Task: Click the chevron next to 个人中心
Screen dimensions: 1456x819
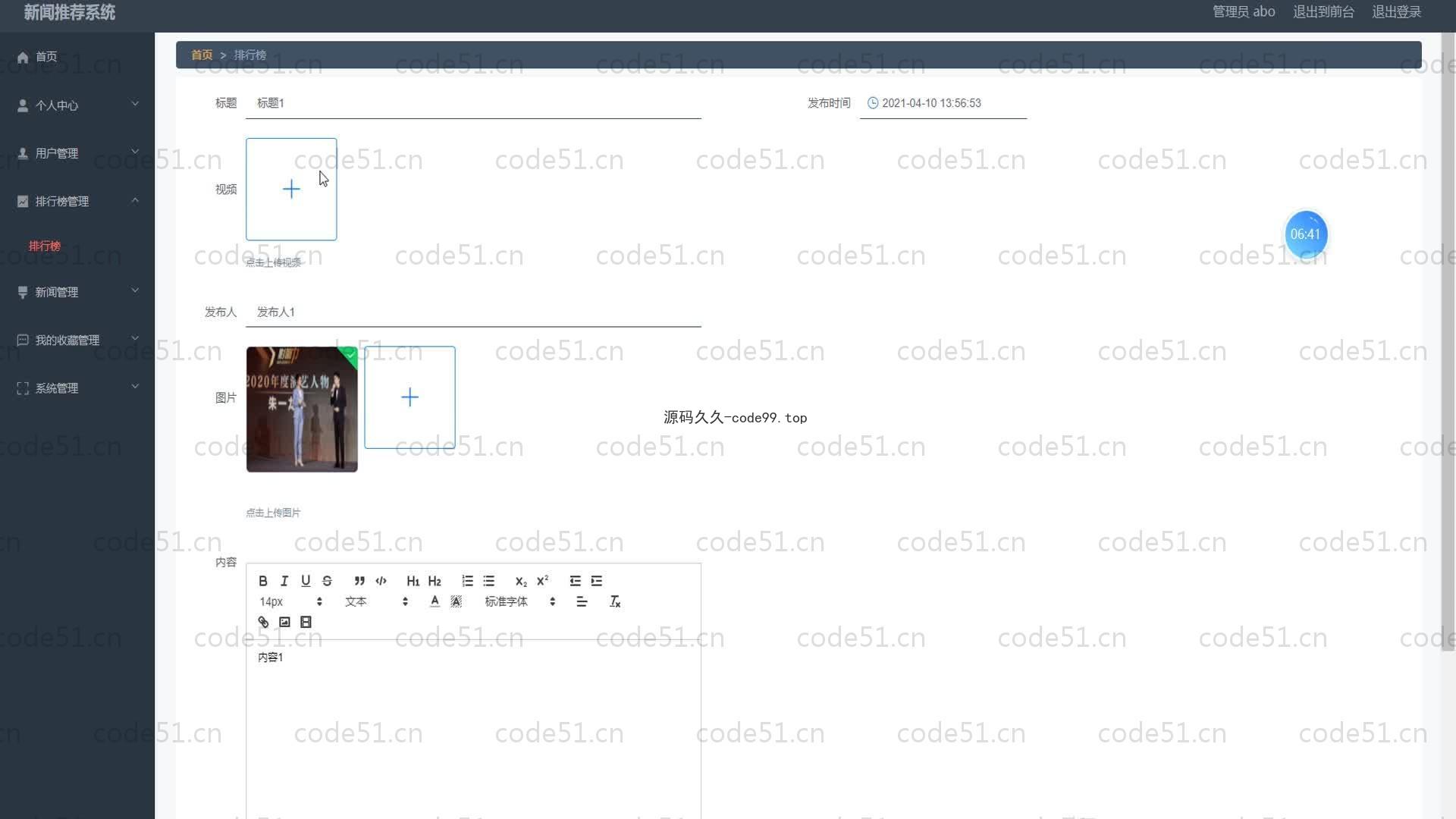Action: (135, 103)
